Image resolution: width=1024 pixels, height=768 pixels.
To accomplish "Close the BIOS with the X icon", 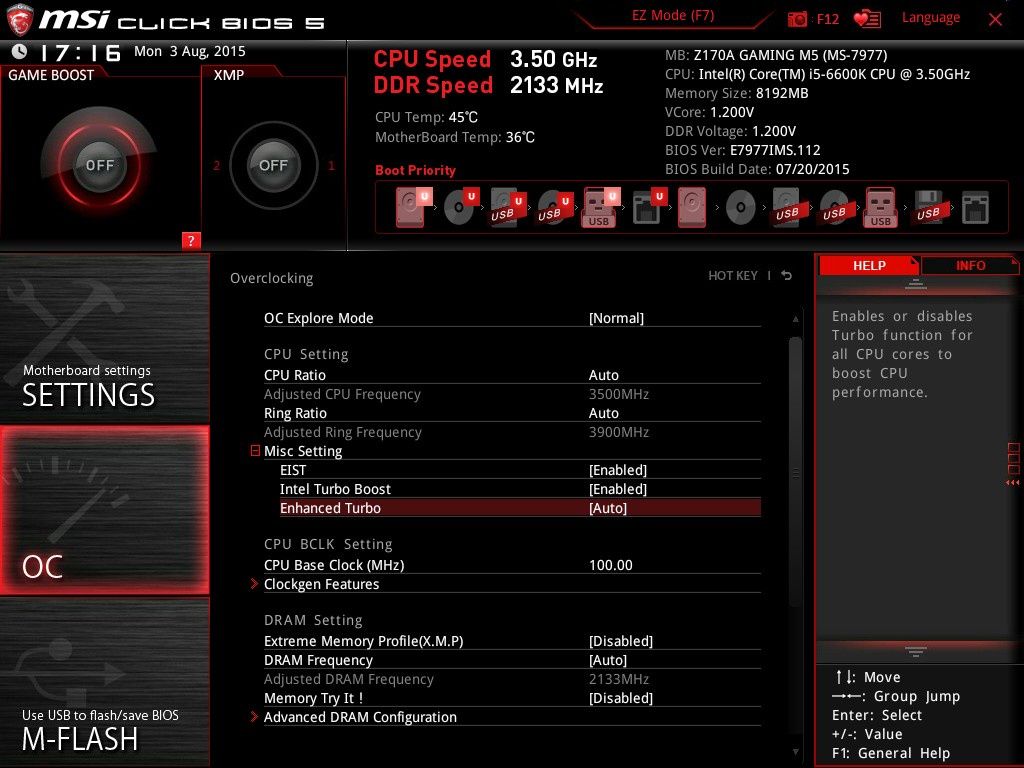I will pos(995,20).
